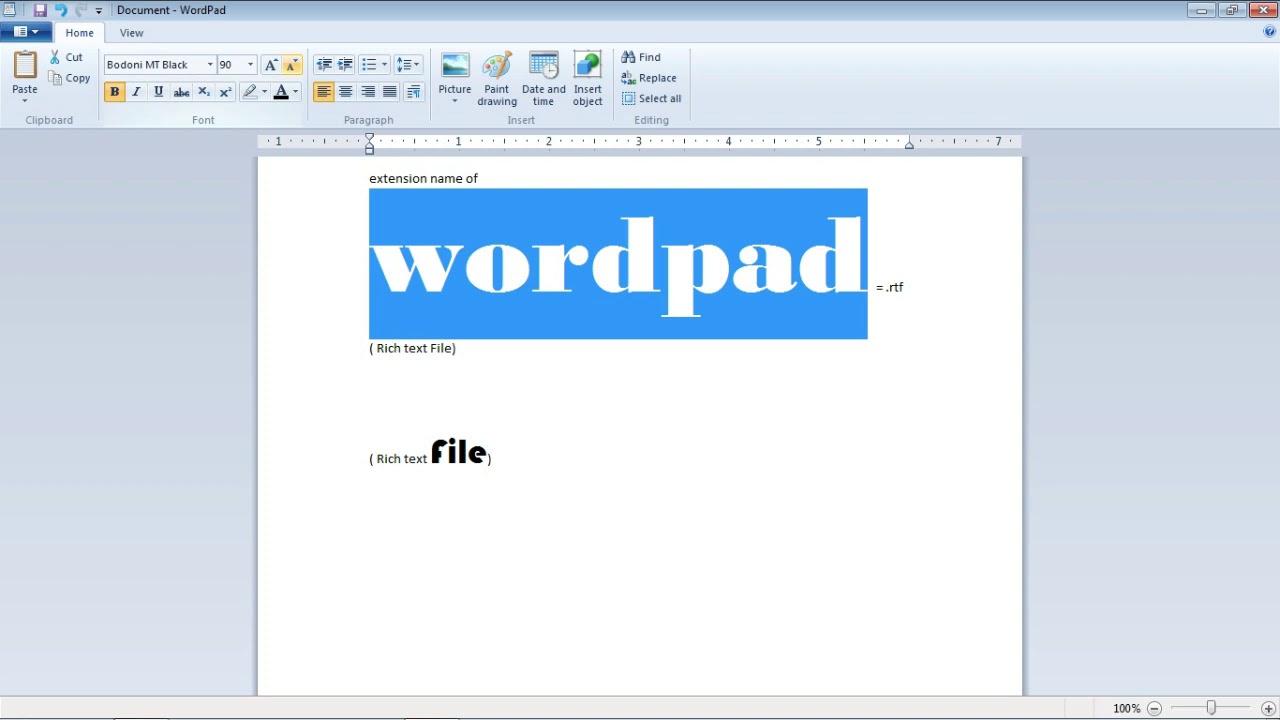1280x720 pixels.
Task: Toggle strikethrough formatting
Action: coord(181,92)
